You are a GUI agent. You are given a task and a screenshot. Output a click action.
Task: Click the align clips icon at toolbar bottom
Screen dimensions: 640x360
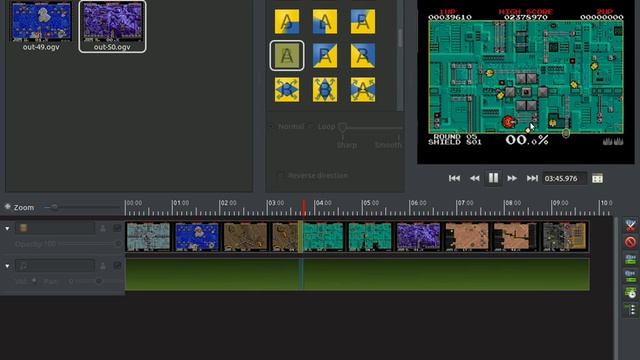click(630, 309)
